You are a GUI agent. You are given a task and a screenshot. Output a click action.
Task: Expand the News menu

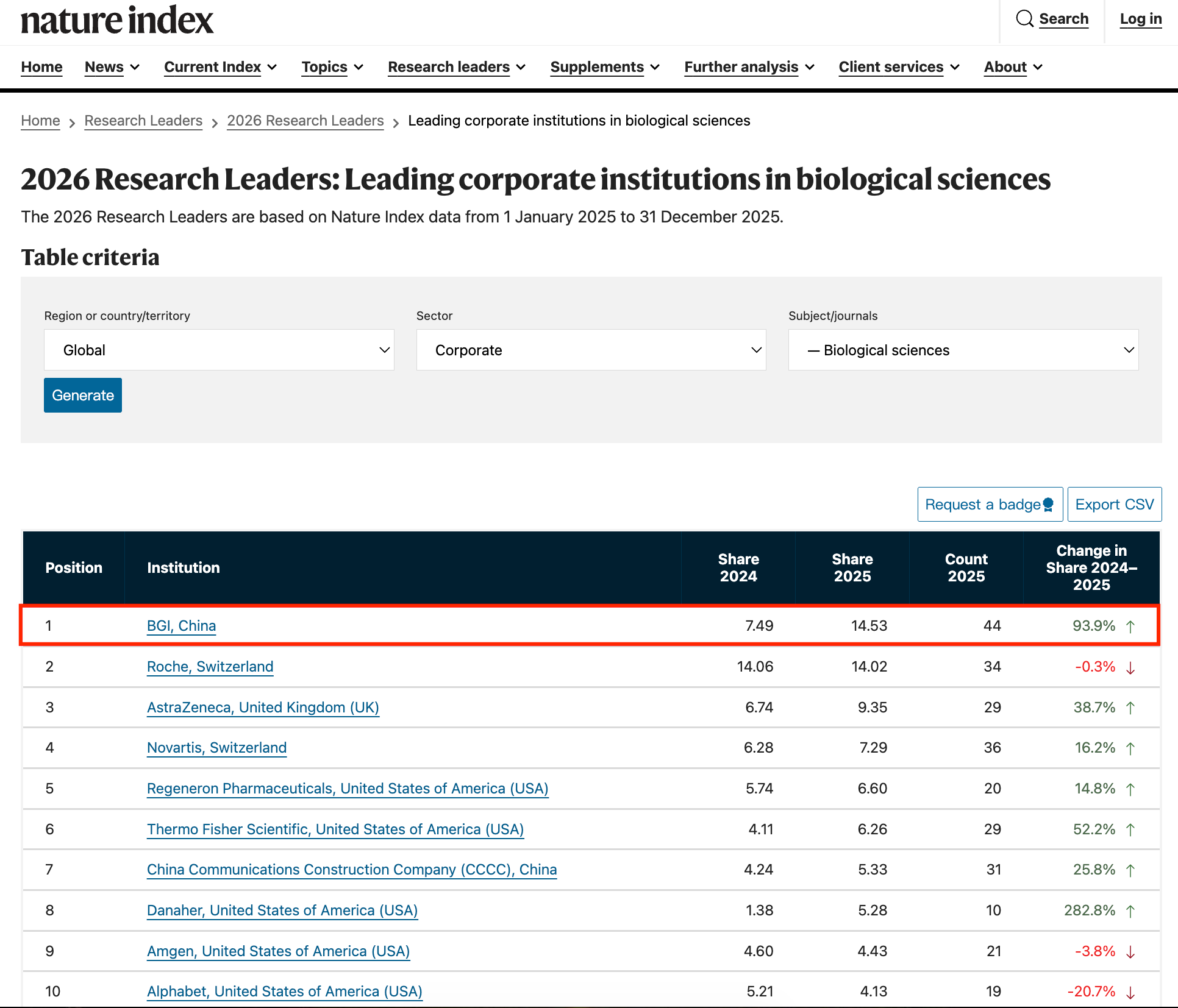pyautogui.click(x=112, y=67)
